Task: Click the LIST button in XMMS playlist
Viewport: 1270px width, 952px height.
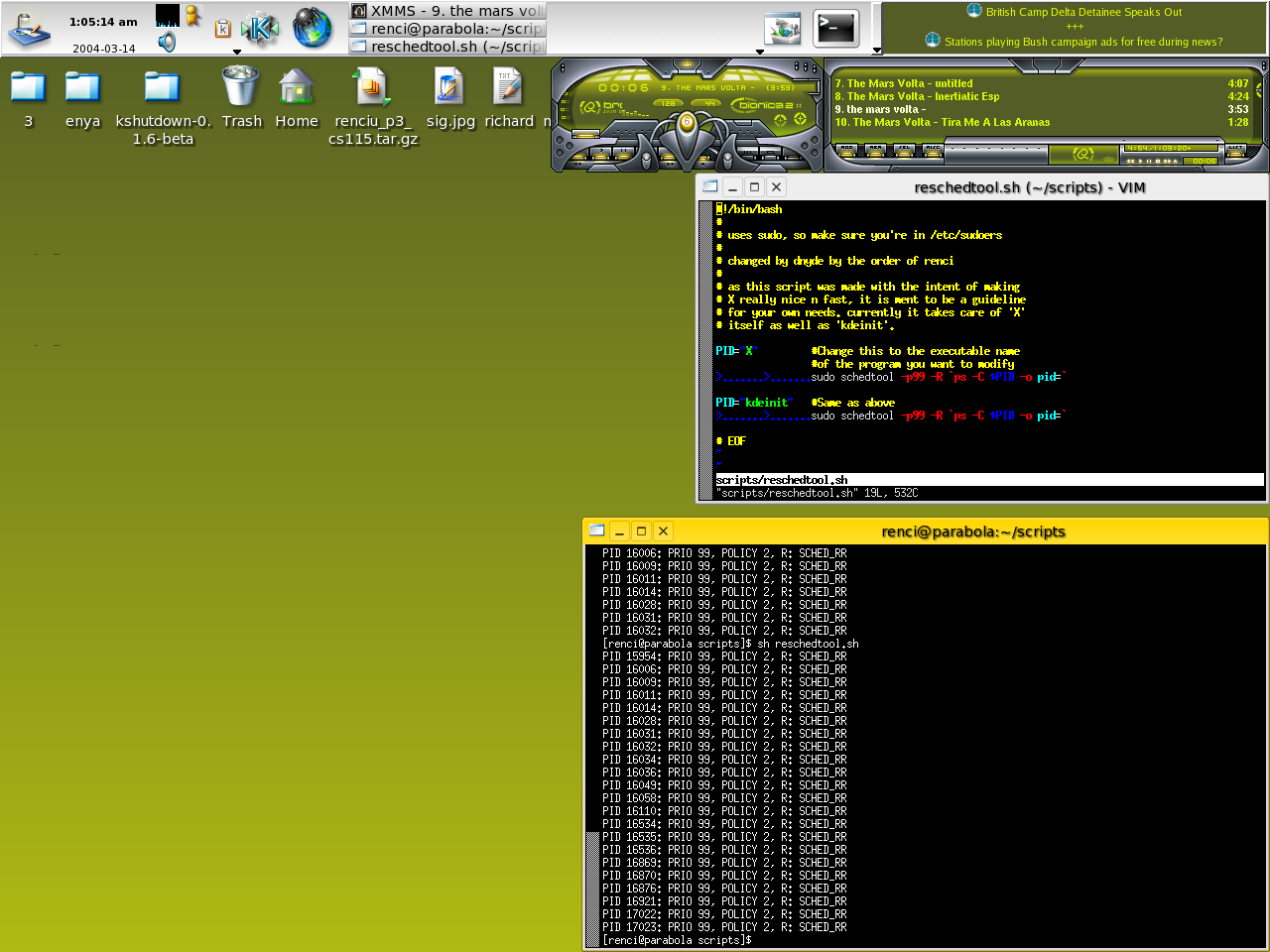Action: (x=1235, y=149)
